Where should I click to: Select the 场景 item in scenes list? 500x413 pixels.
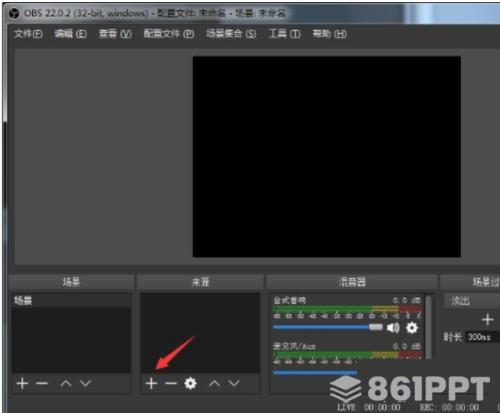click(x=71, y=300)
